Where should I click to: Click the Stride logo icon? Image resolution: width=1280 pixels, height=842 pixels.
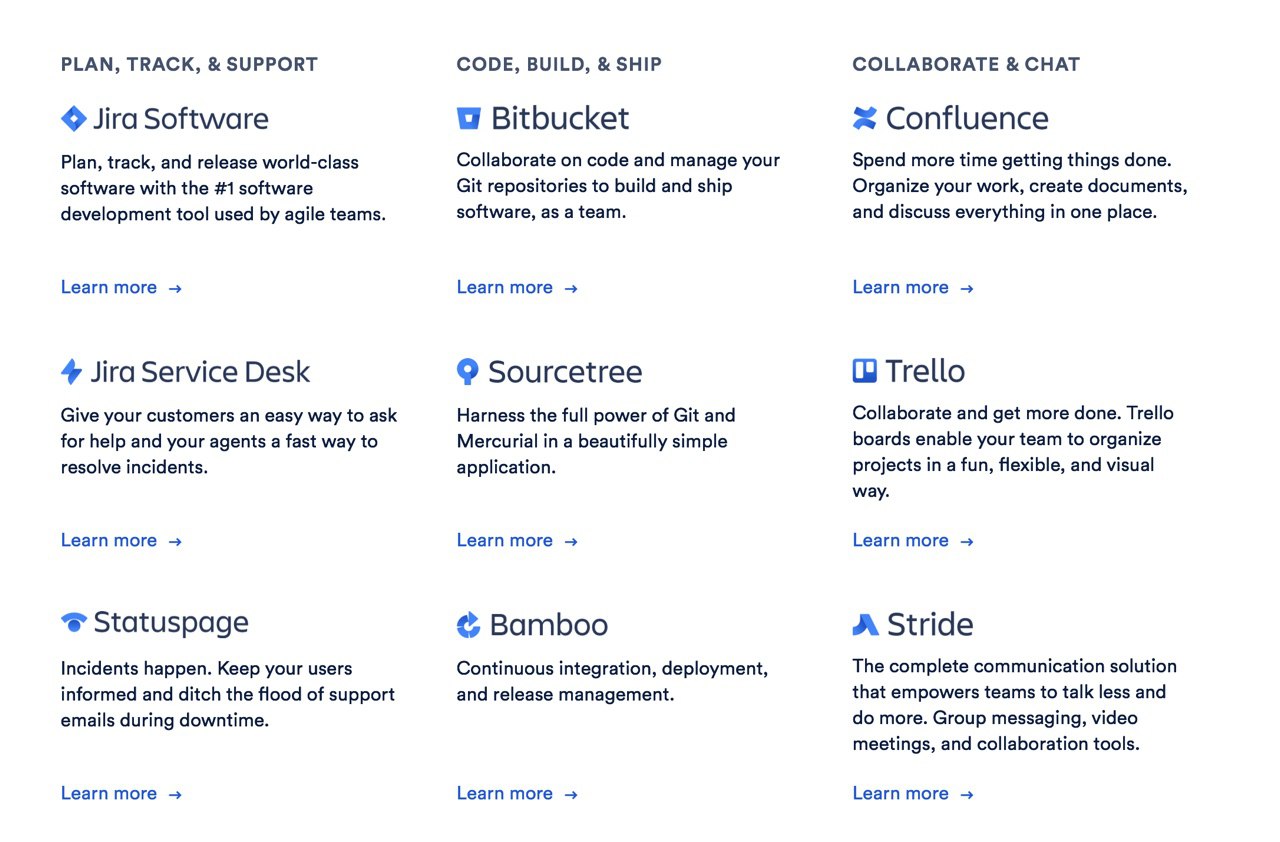pyautogui.click(x=866, y=624)
